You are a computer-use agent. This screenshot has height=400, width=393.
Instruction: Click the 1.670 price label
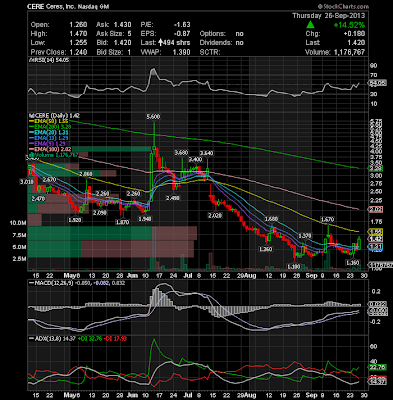coord(327,219)
